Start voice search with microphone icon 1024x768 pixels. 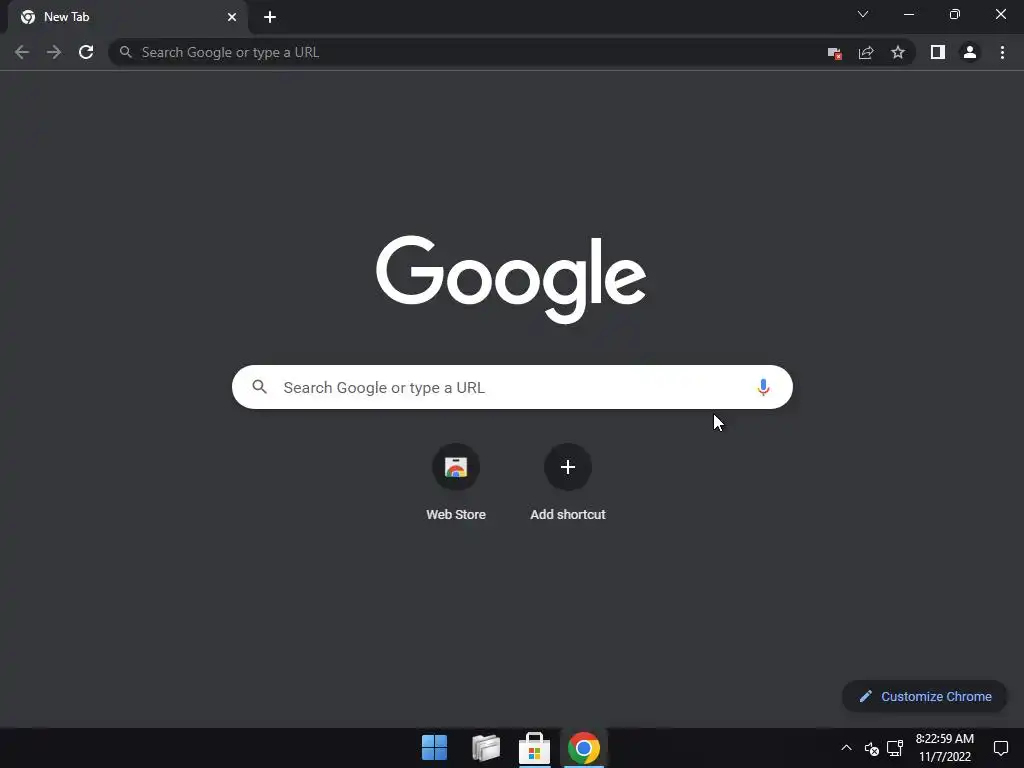(763, 387)
